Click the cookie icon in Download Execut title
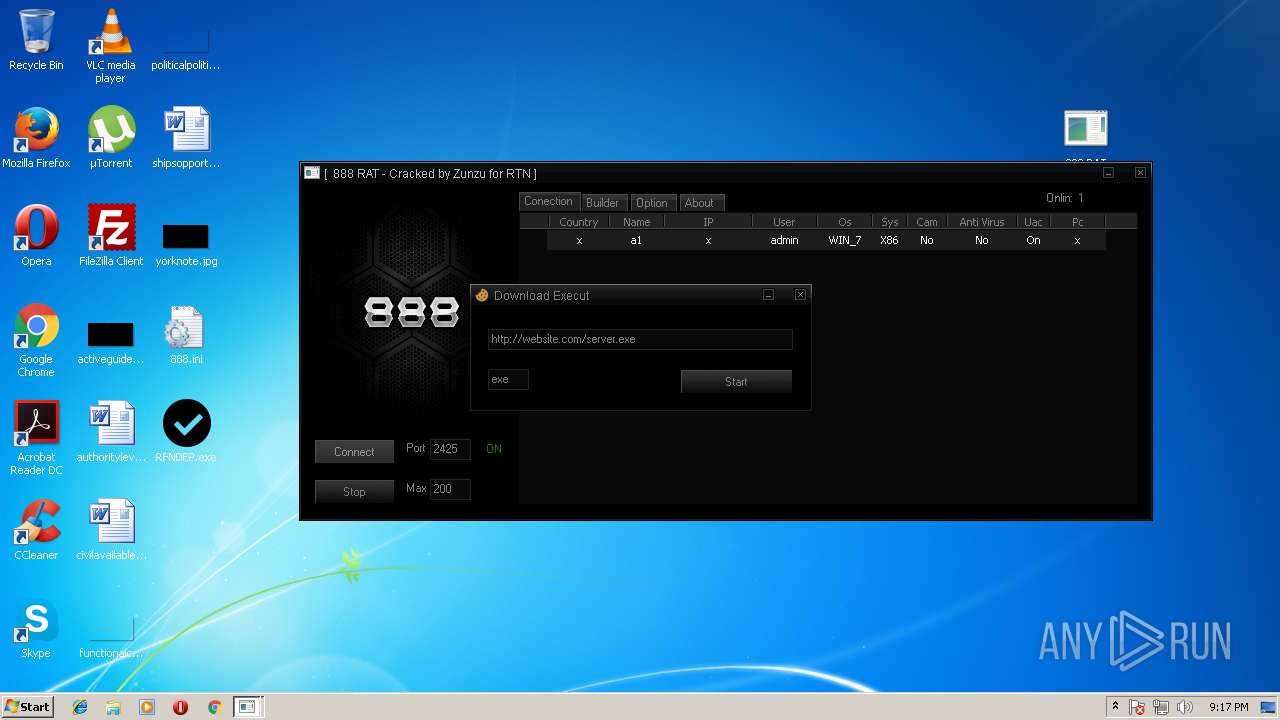Screen dimensions: 1280x720 pyautogui.click(x=482, y=295)
